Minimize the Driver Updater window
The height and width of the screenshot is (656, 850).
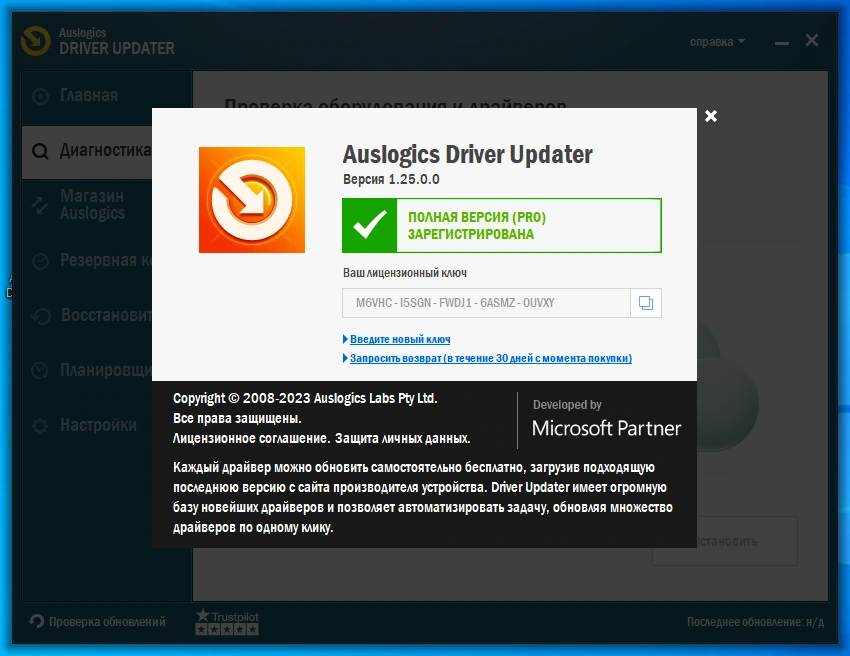point(782,42)
